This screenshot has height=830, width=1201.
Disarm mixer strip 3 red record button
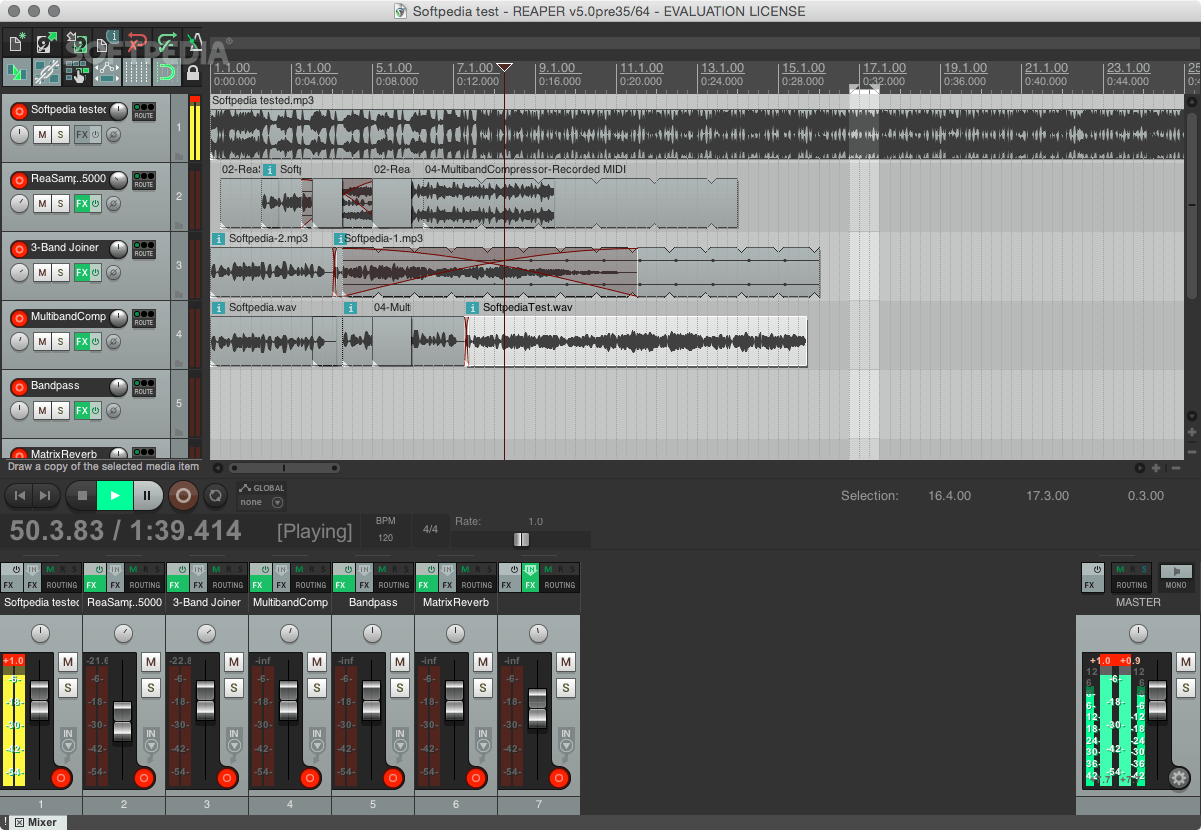click(226, 778)
